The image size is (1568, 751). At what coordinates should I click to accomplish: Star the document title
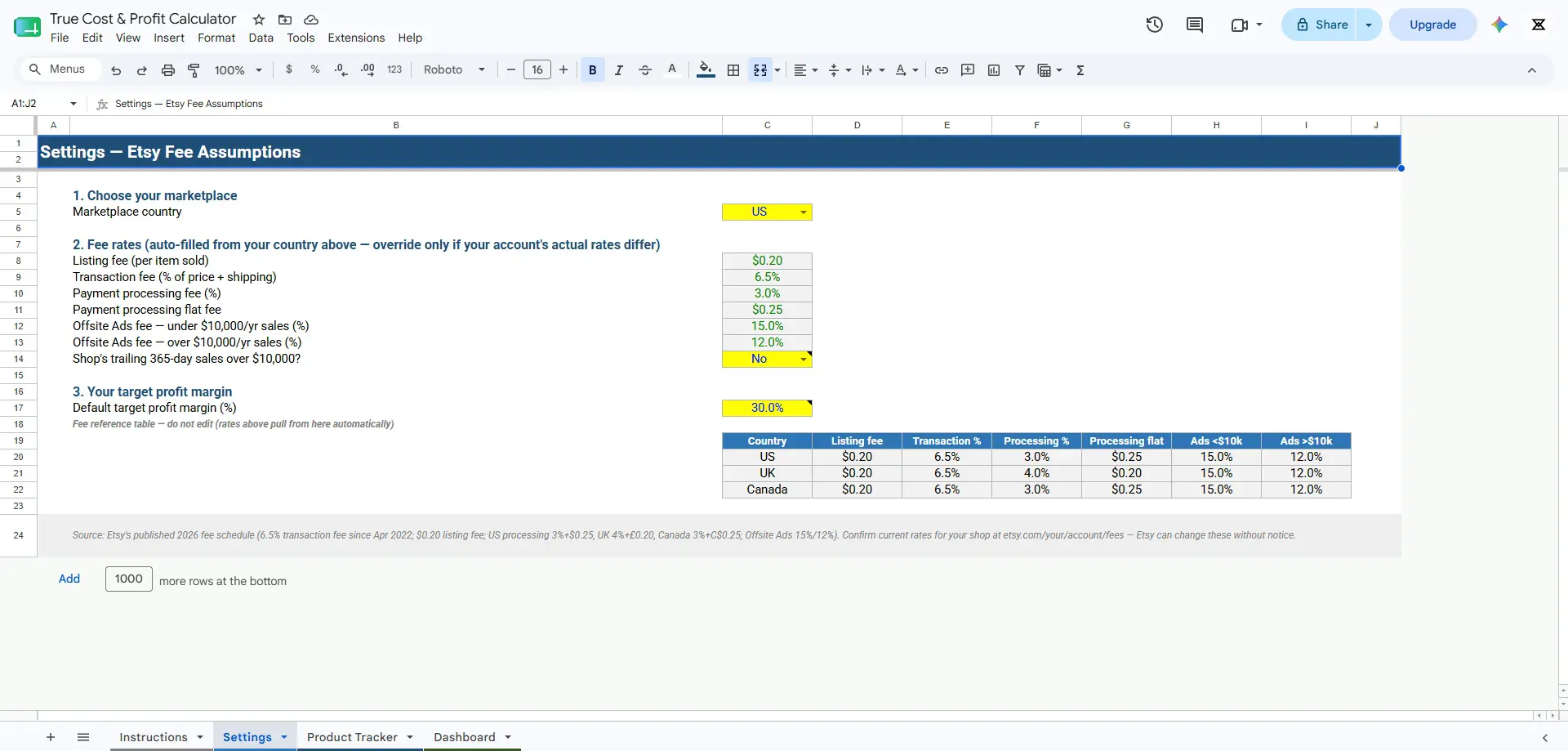tap(259, 20)
